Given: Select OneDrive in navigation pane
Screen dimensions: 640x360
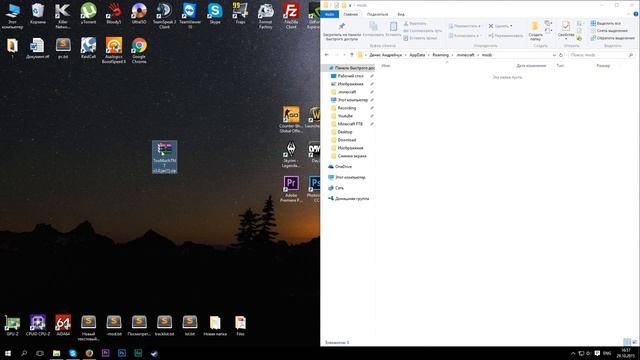Looking at the screenshot, I should 343,167.
